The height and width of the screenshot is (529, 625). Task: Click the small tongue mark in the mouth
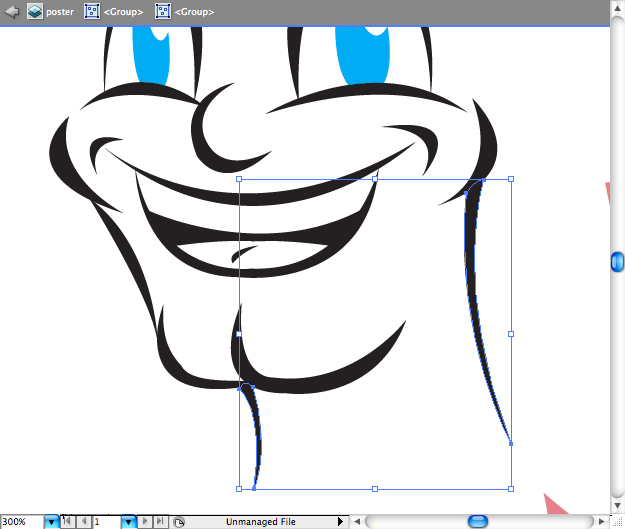point(242,254)
